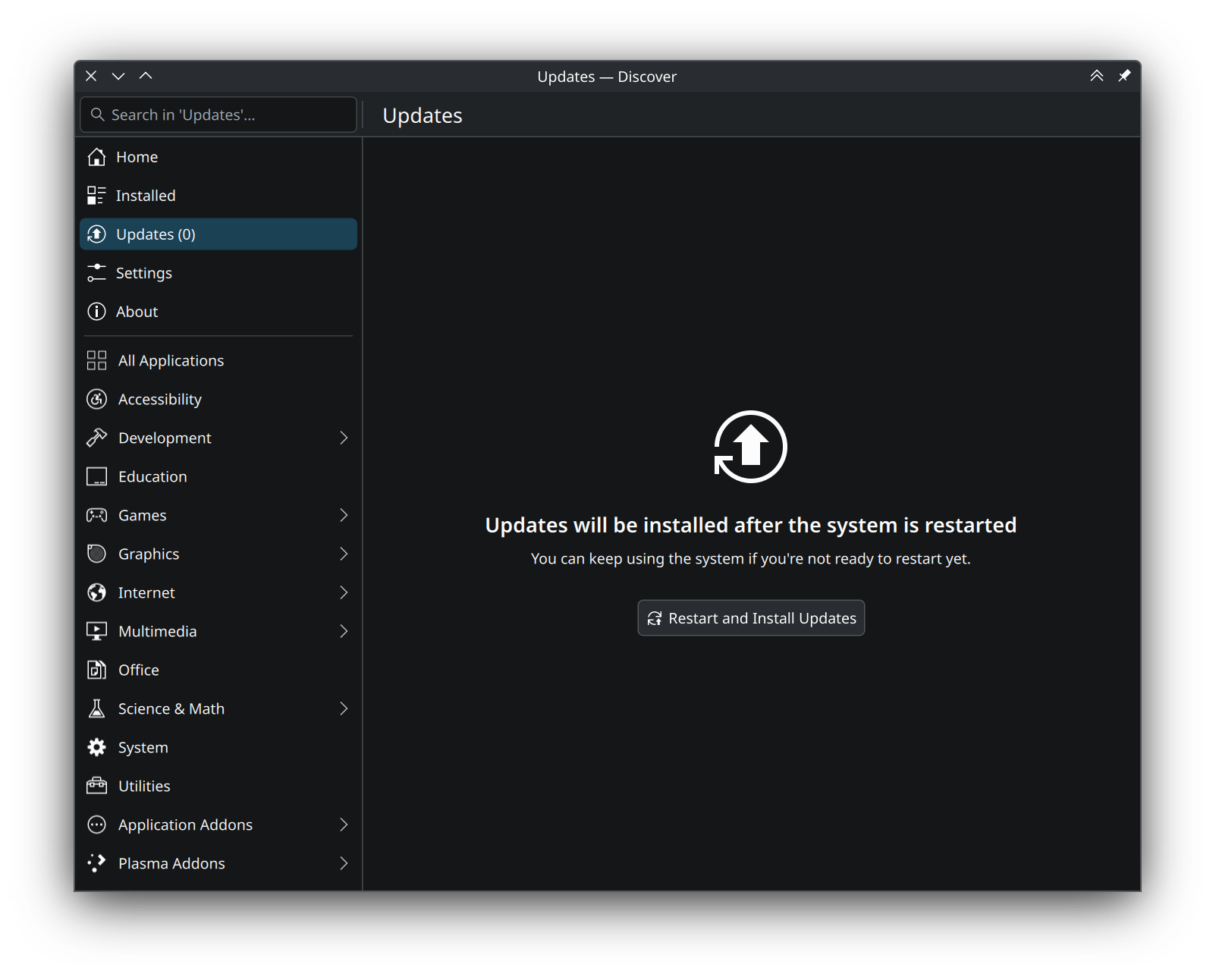Click the Science & Math flask icon
Image resolution: width=1216 pixels, height=980 pixels.
(x=96, y=708)
